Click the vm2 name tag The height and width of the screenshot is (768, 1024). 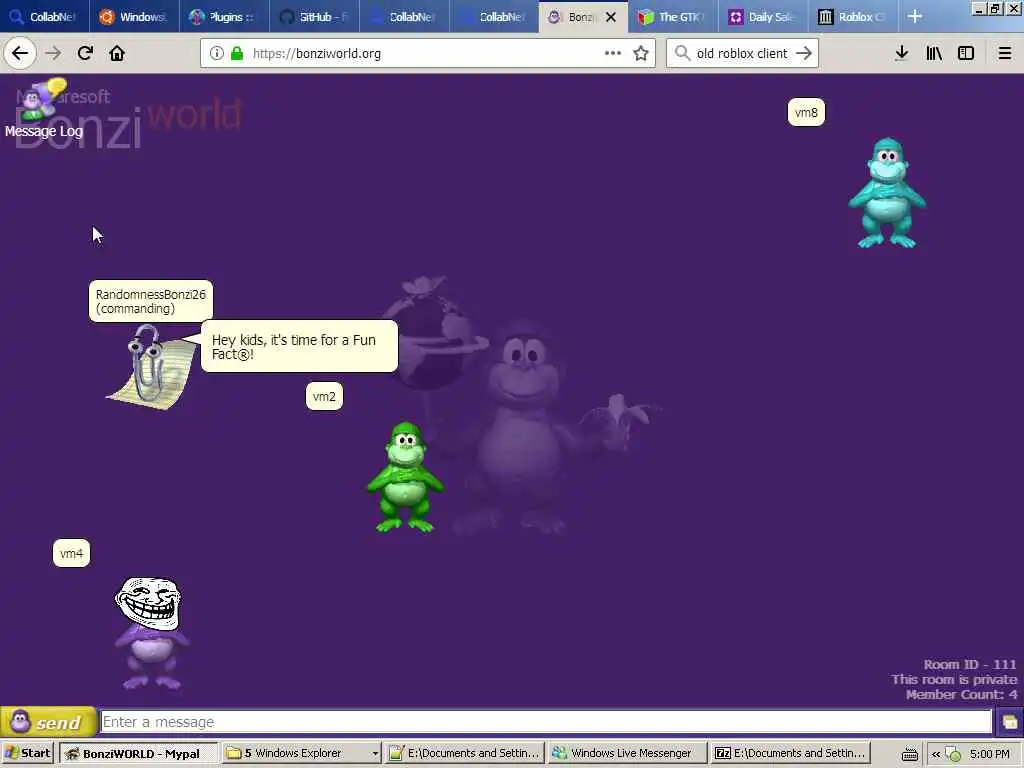click(324, 396)
